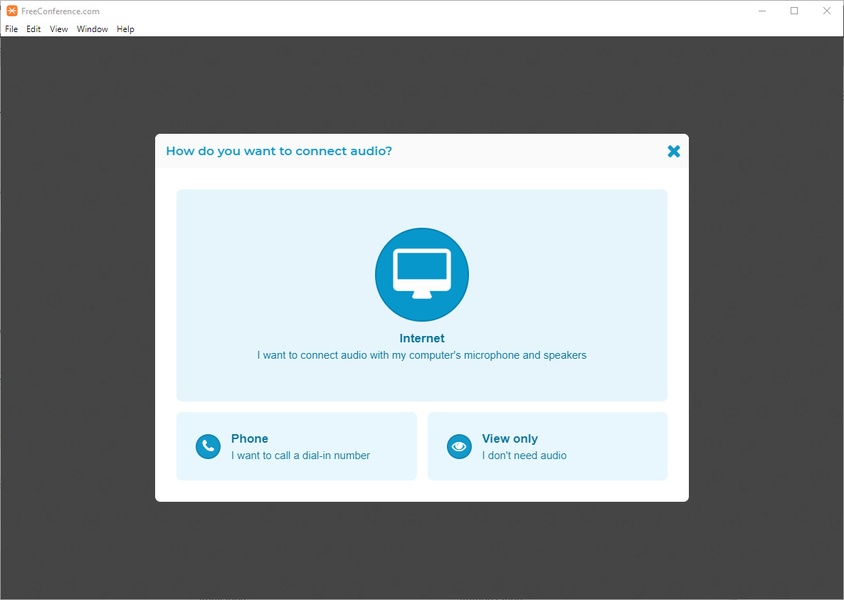Screen dimensions: 844x600
Task: Close the audio connection dialog
Action: (x=673, y=151)
